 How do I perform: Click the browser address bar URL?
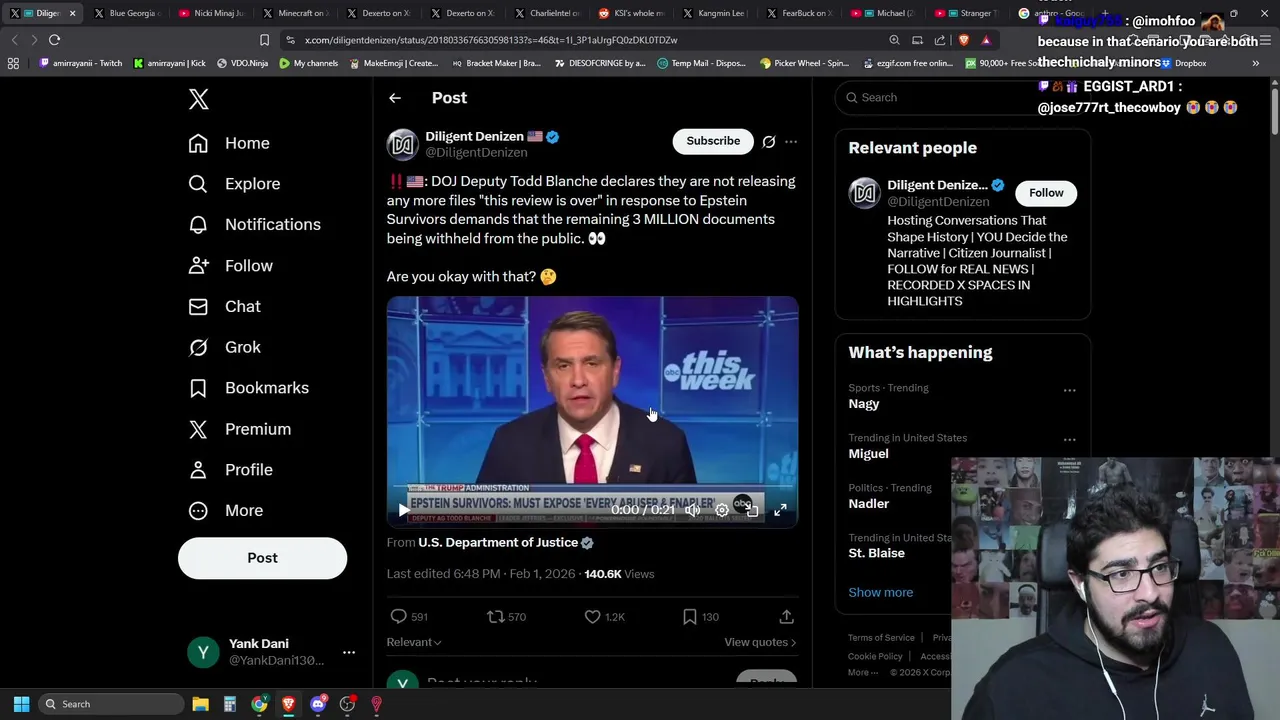click(490, 40)
